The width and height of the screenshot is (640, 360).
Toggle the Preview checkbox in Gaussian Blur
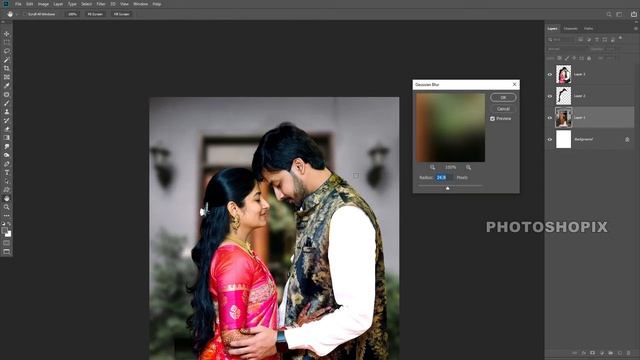(493, 119)
